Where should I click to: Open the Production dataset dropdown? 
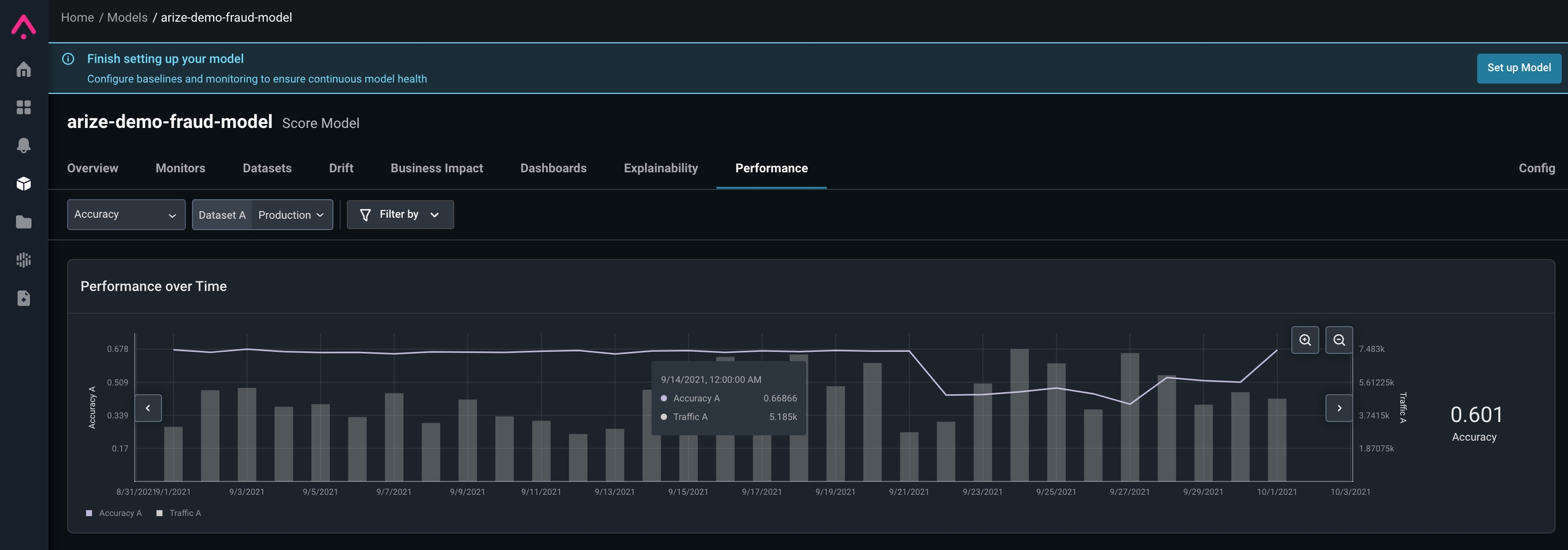click(x=292, y=215)
